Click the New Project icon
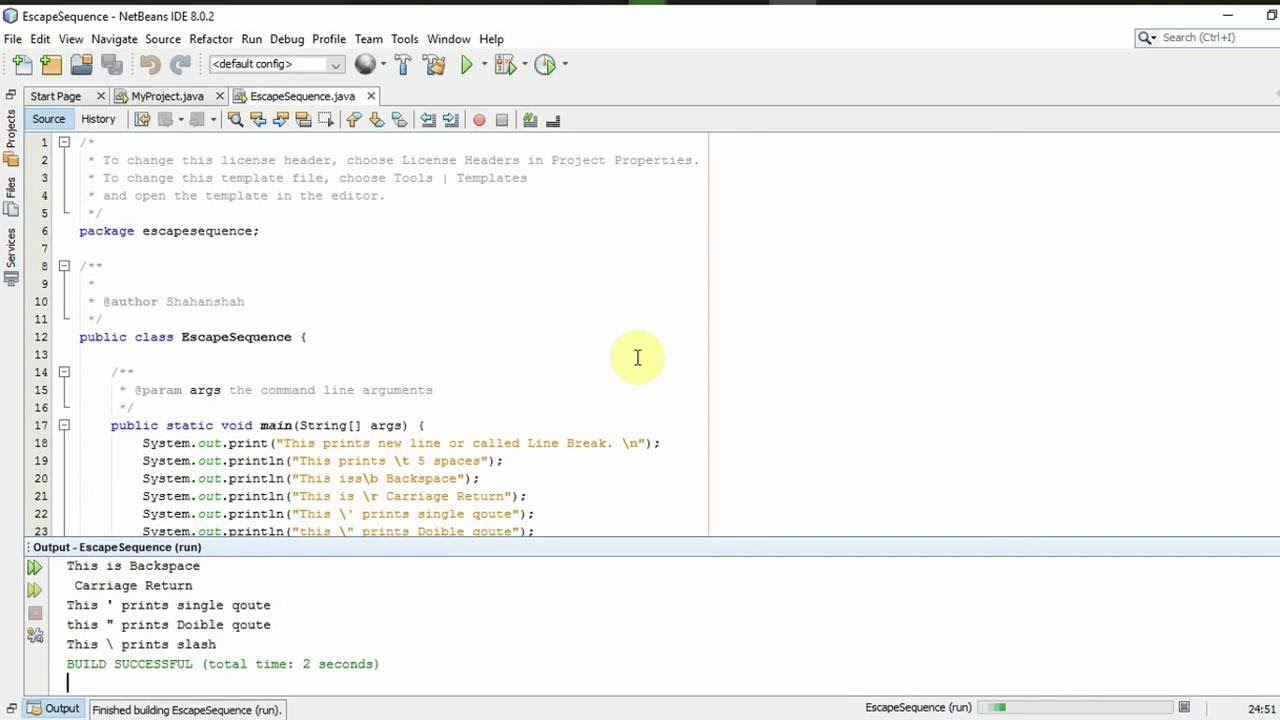The image size is (1280, 720). (x=51, y=64)
